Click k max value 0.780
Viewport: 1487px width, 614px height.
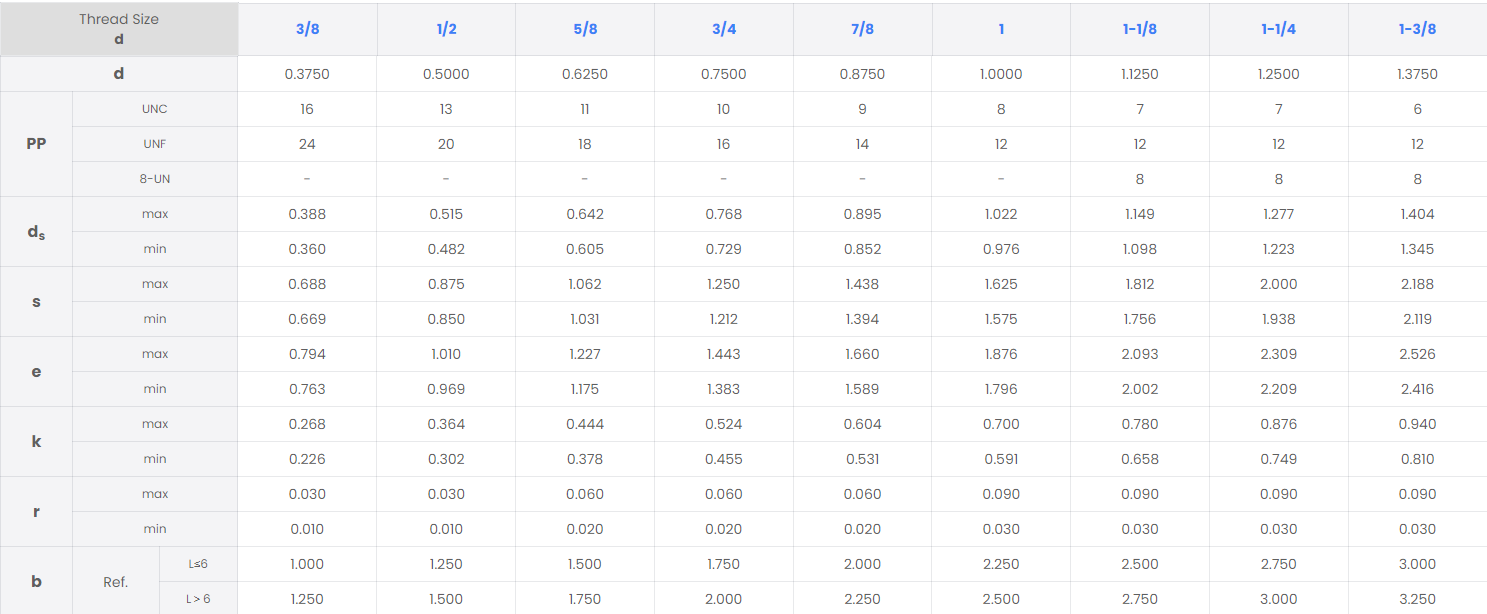coord(1140,424)
